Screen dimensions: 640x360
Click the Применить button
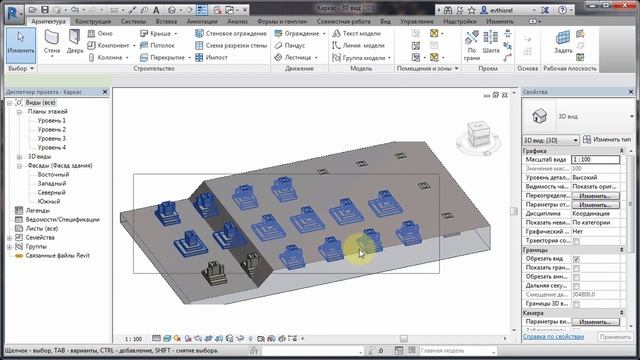(615, 337)
